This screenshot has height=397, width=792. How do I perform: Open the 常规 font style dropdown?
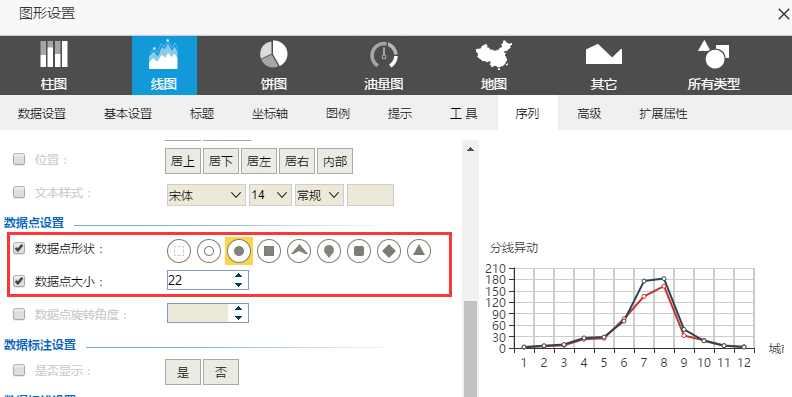[x=319, y=195]
